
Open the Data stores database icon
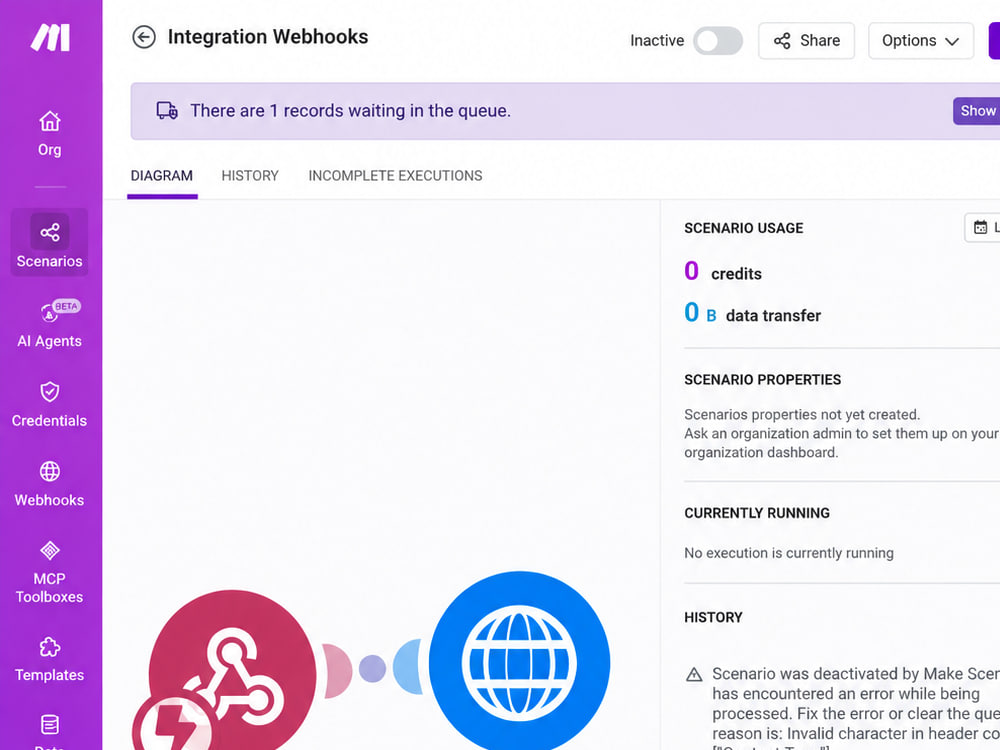[50, 724]
